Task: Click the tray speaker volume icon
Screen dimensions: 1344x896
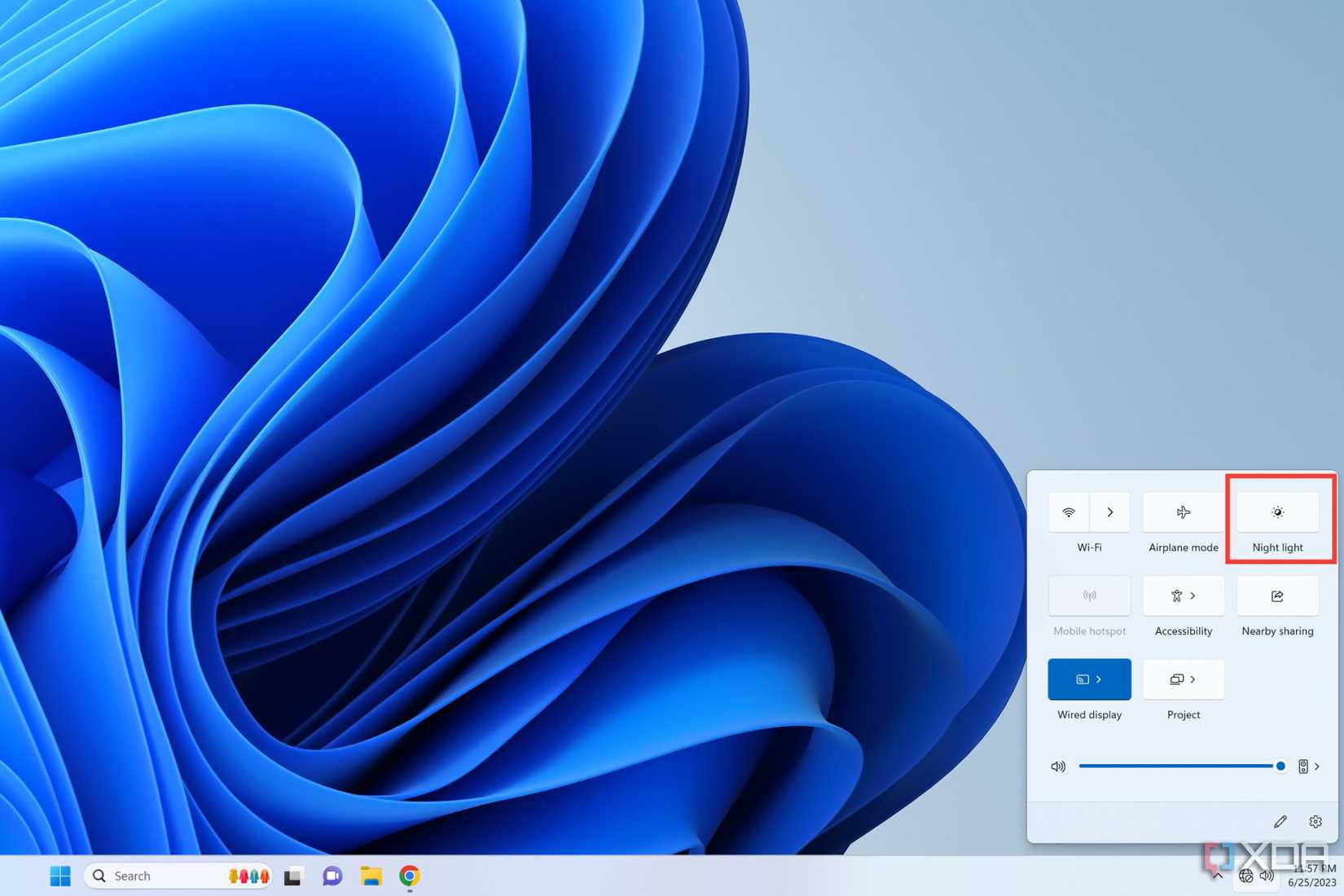Action: (1267, 876)
